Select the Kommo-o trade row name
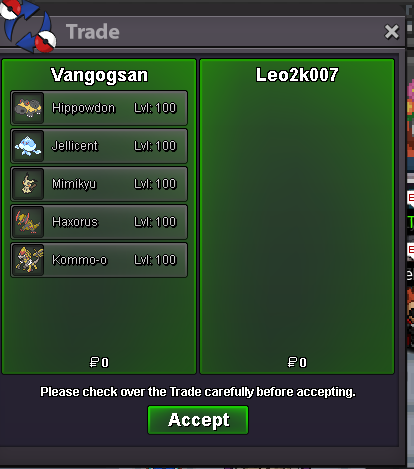414x469 pixels. pyautogui.click(x=80, y=260)
